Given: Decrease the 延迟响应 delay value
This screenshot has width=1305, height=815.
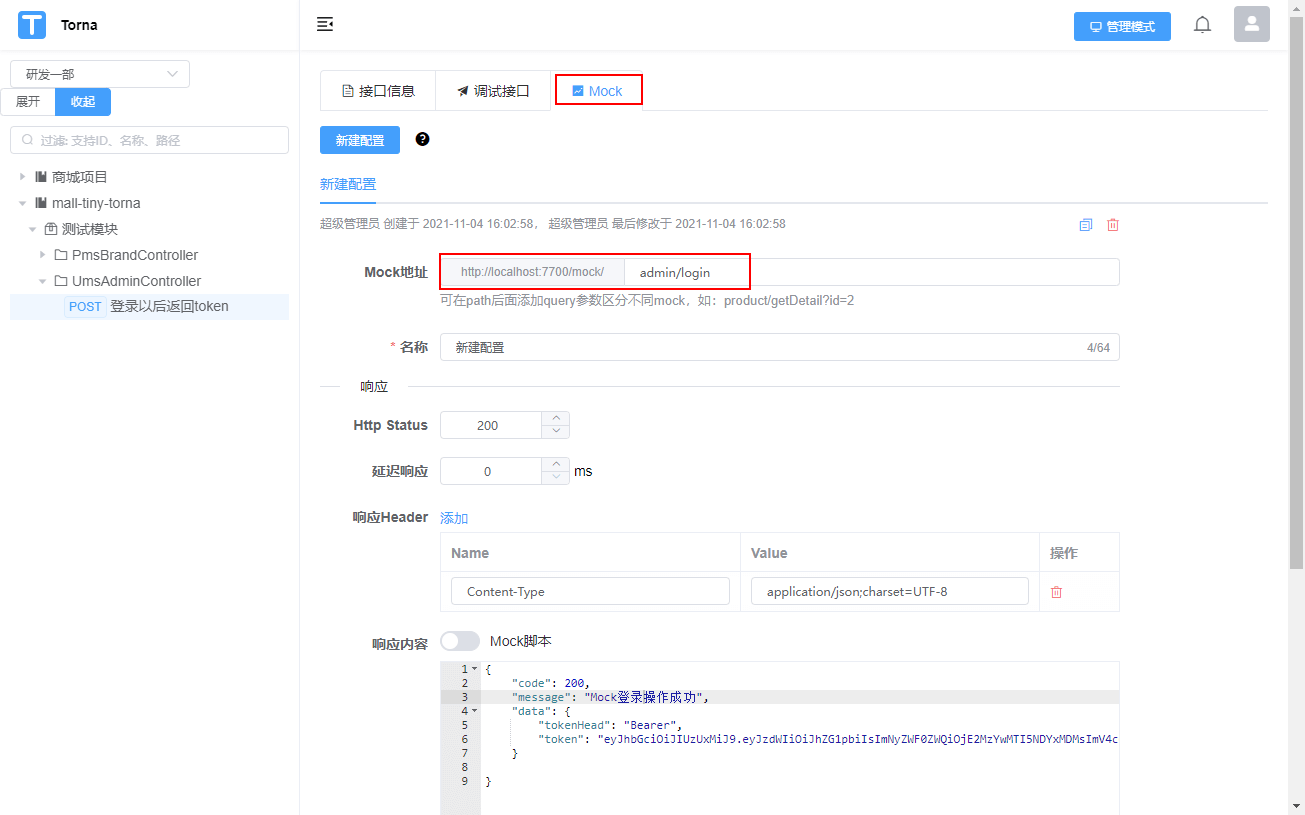Looking at the screenshot, I should point(555,477).
